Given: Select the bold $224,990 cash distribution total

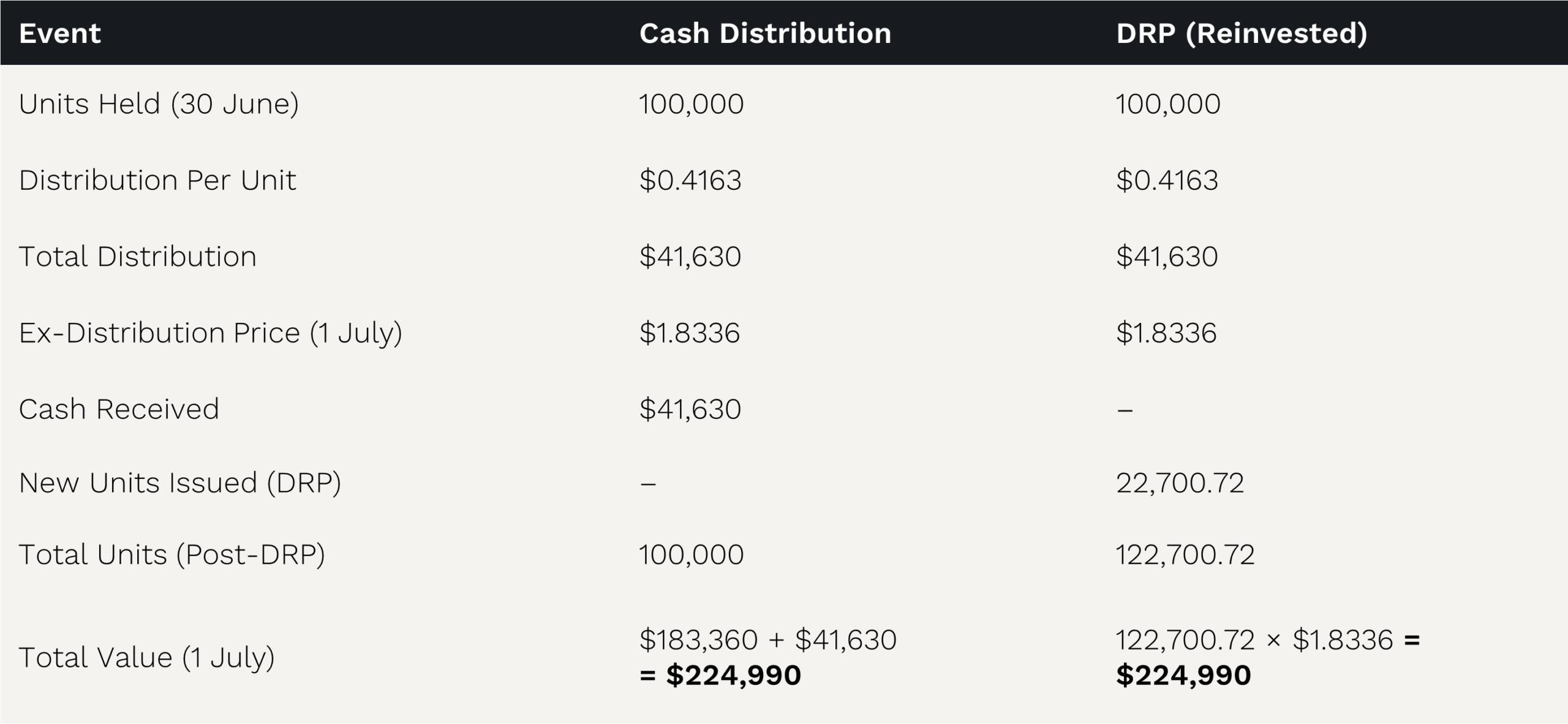Looking at the screenshot, I should [733, 675].
